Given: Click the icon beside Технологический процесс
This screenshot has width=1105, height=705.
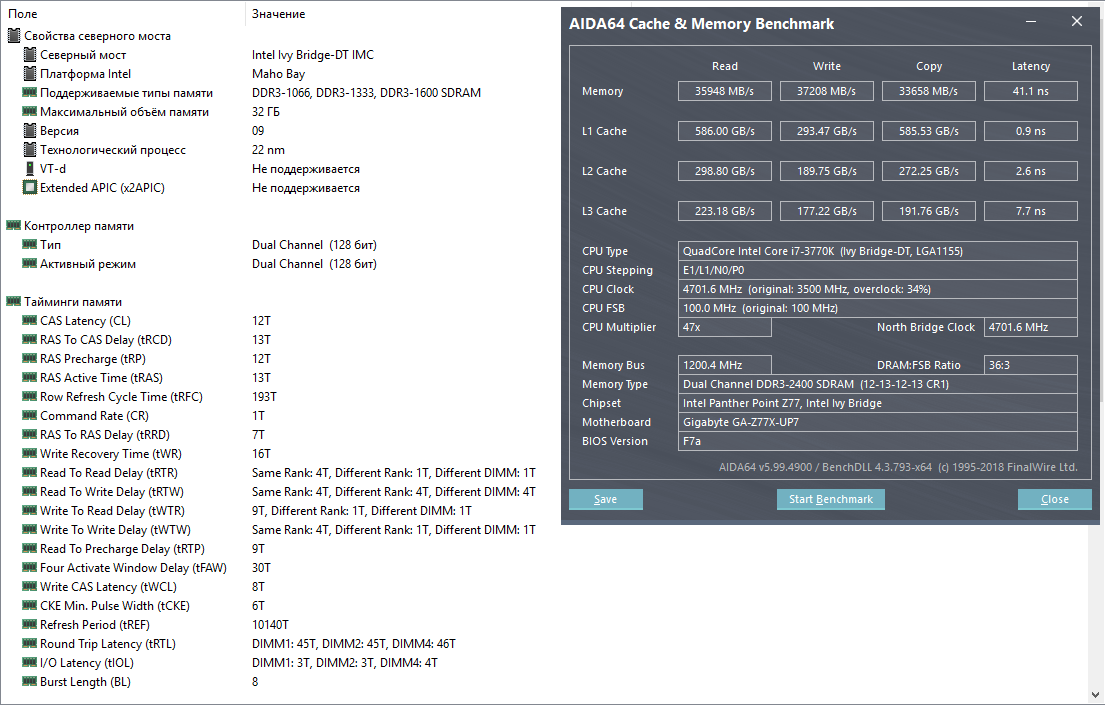Looking at the screenshot, I should point(30,149).
